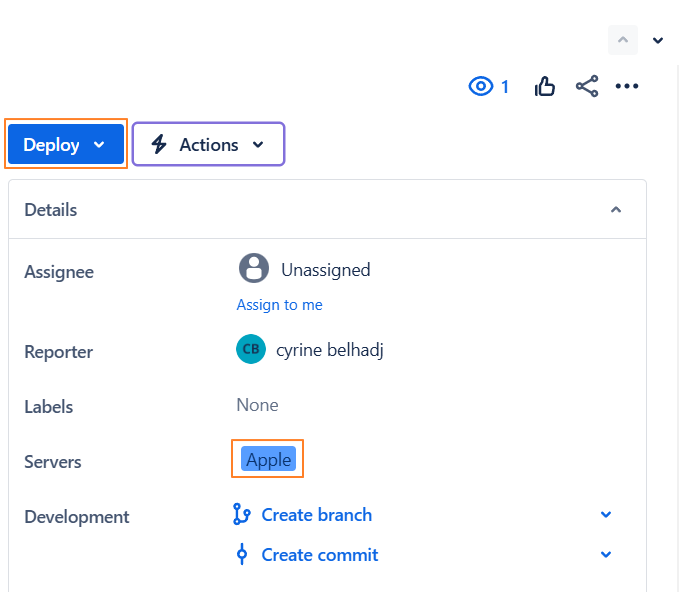679x592 pixels.
Task: Vote with the thumbs up icon
Action: click(x=545, y=87)
